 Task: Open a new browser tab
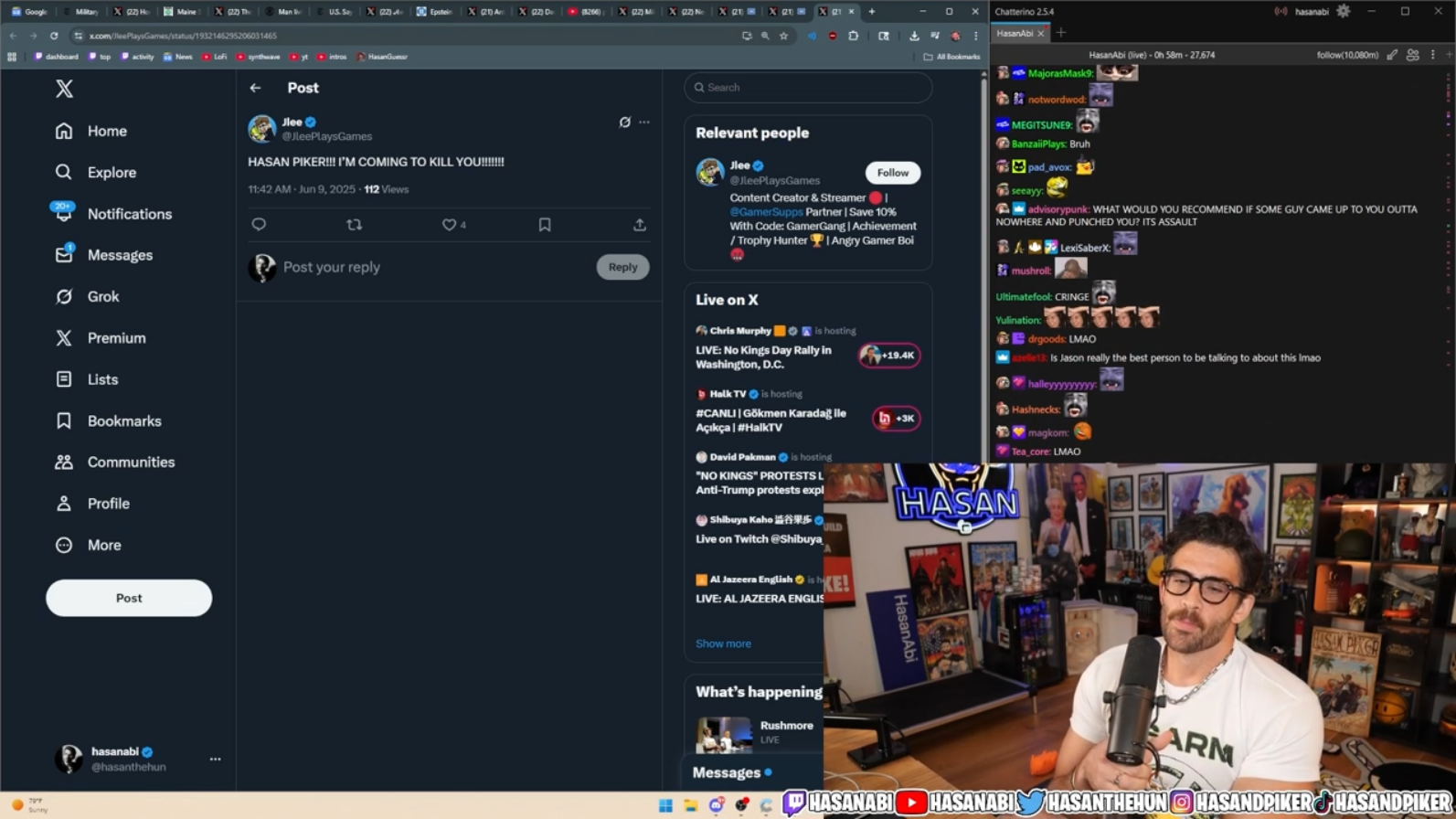(872, 12)
